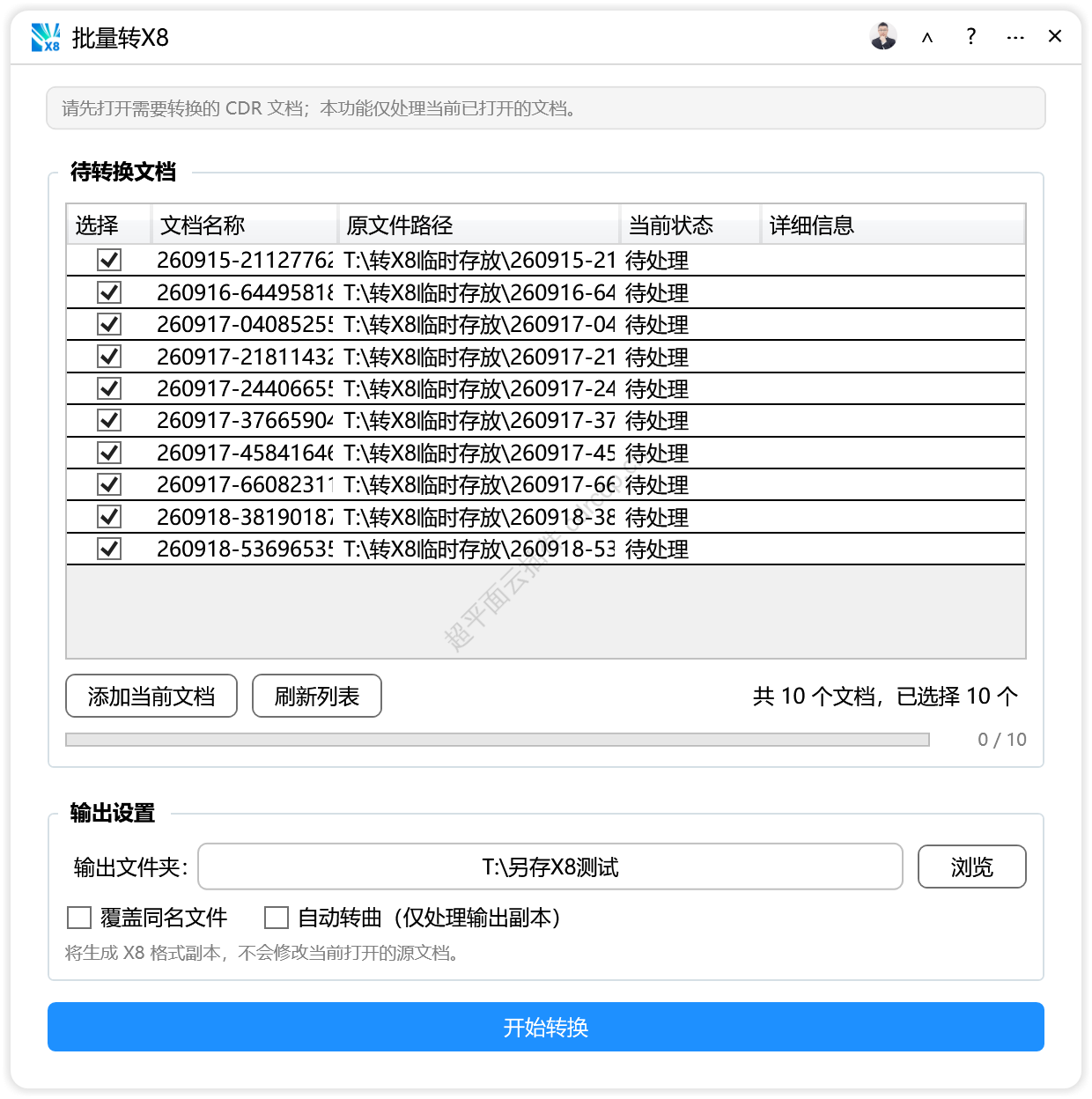
Task: Uncheck the row for 260917-45841646
Action: pyautogui.click(x=109, y=453)
